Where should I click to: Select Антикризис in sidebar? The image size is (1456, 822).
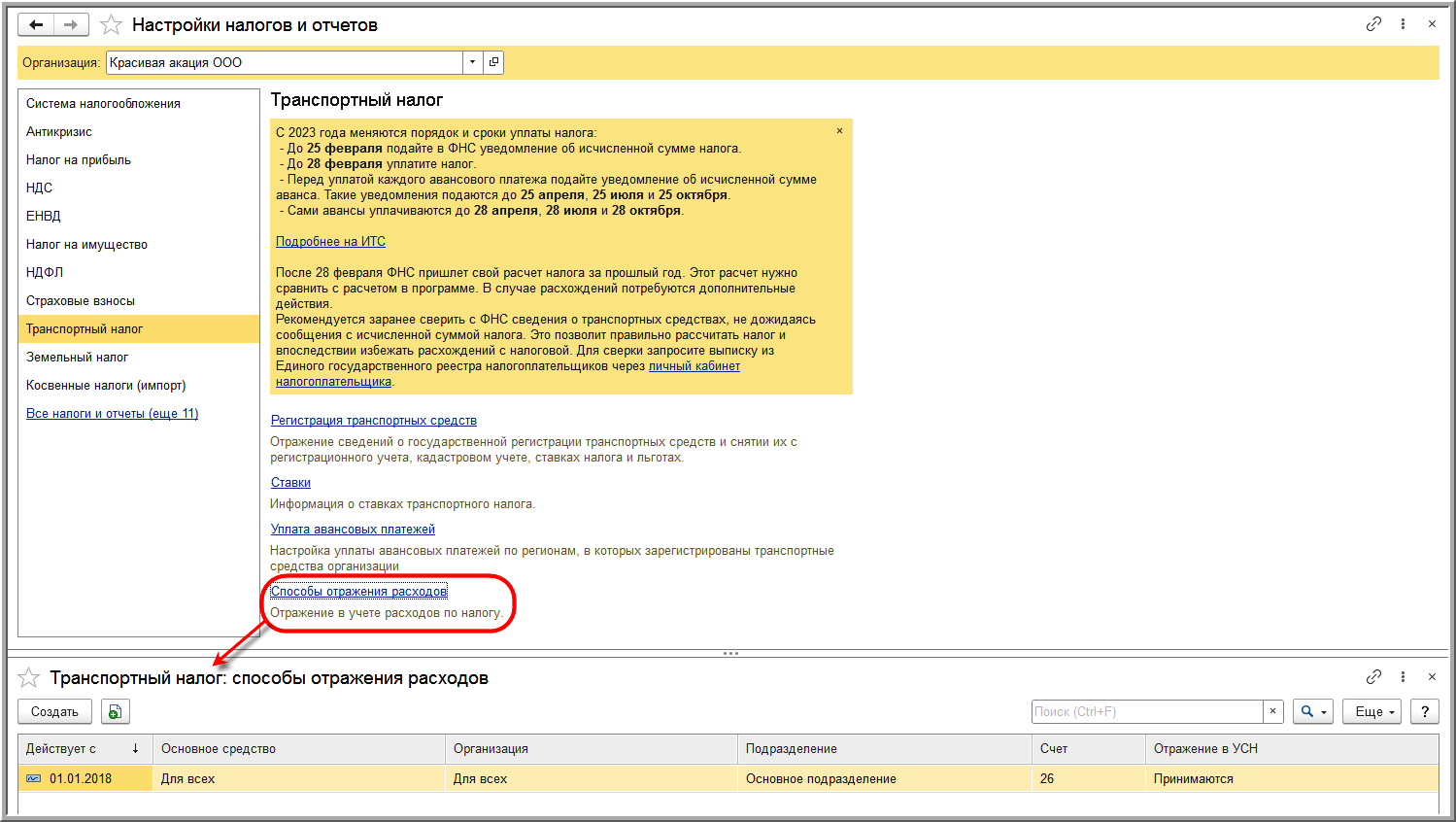pos(139,131)
